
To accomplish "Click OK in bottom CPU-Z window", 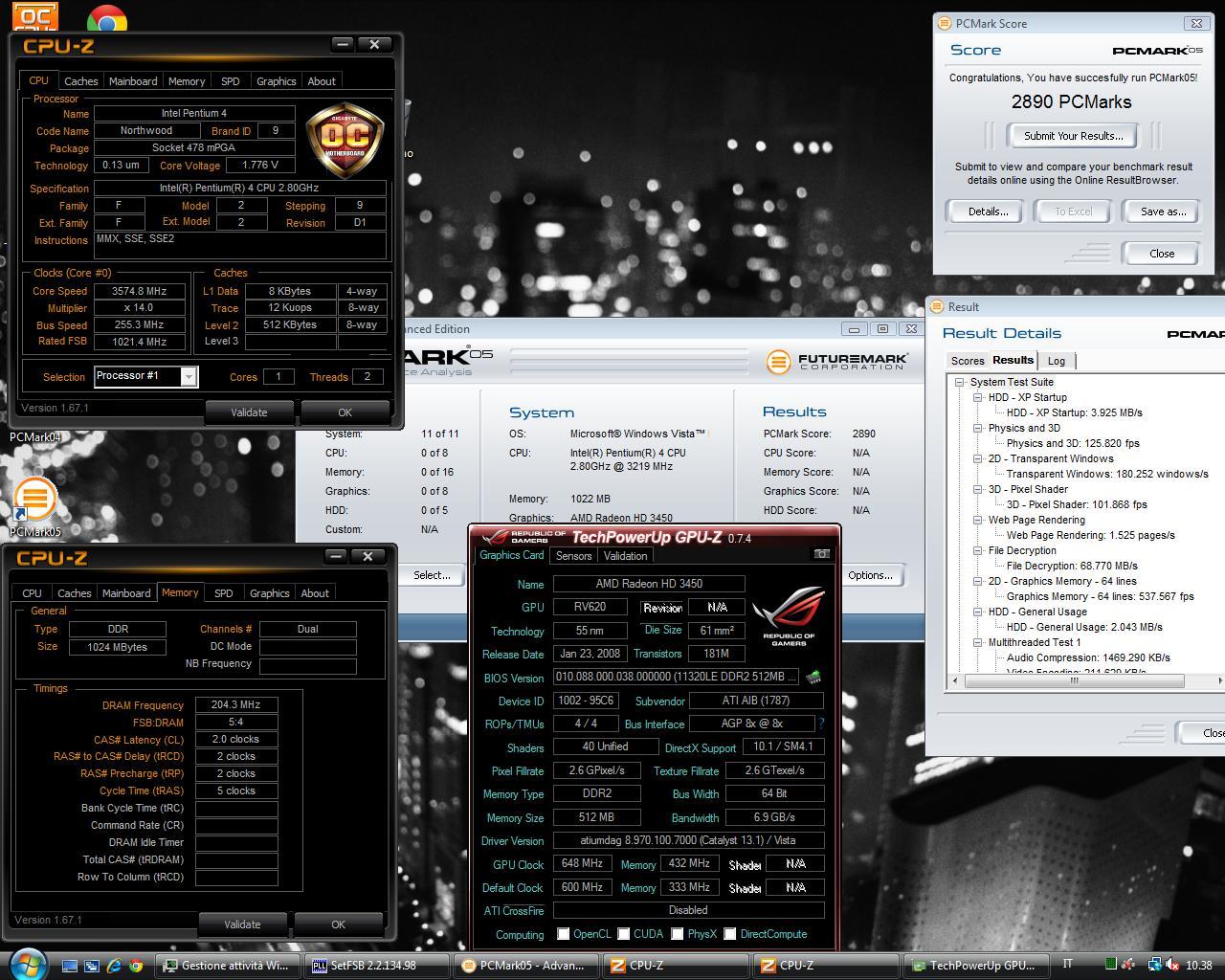I will (338, 924).
